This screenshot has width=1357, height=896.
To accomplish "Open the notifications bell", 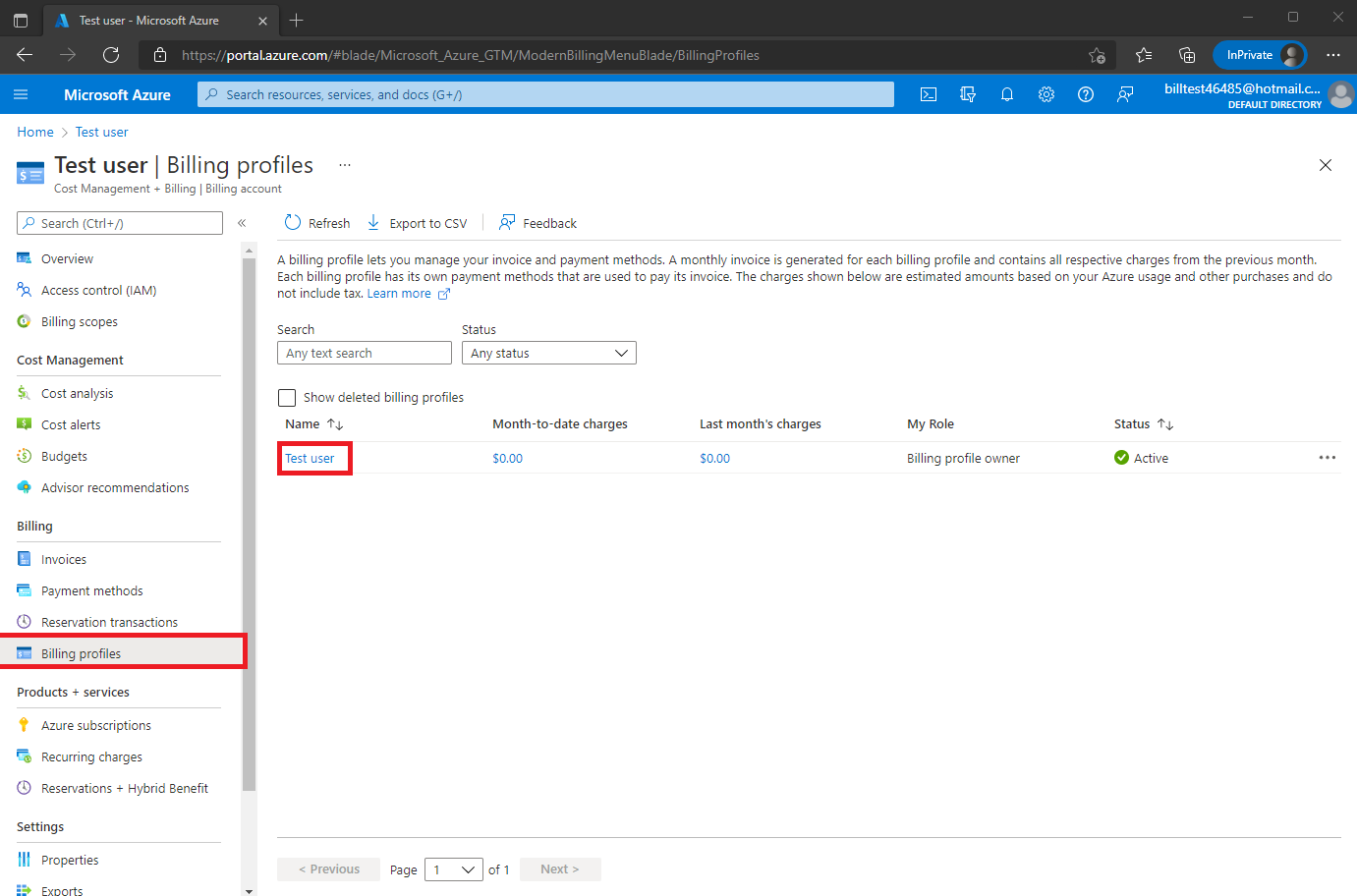I will point(1007,94).
